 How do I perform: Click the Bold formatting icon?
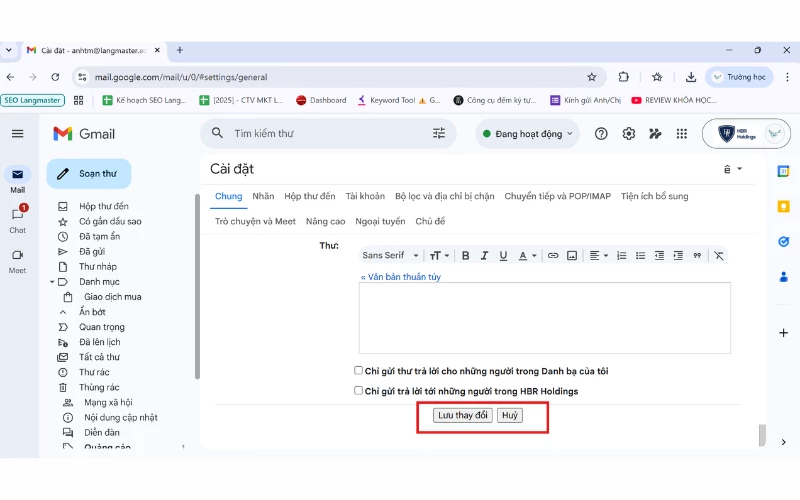click(465, 256)
